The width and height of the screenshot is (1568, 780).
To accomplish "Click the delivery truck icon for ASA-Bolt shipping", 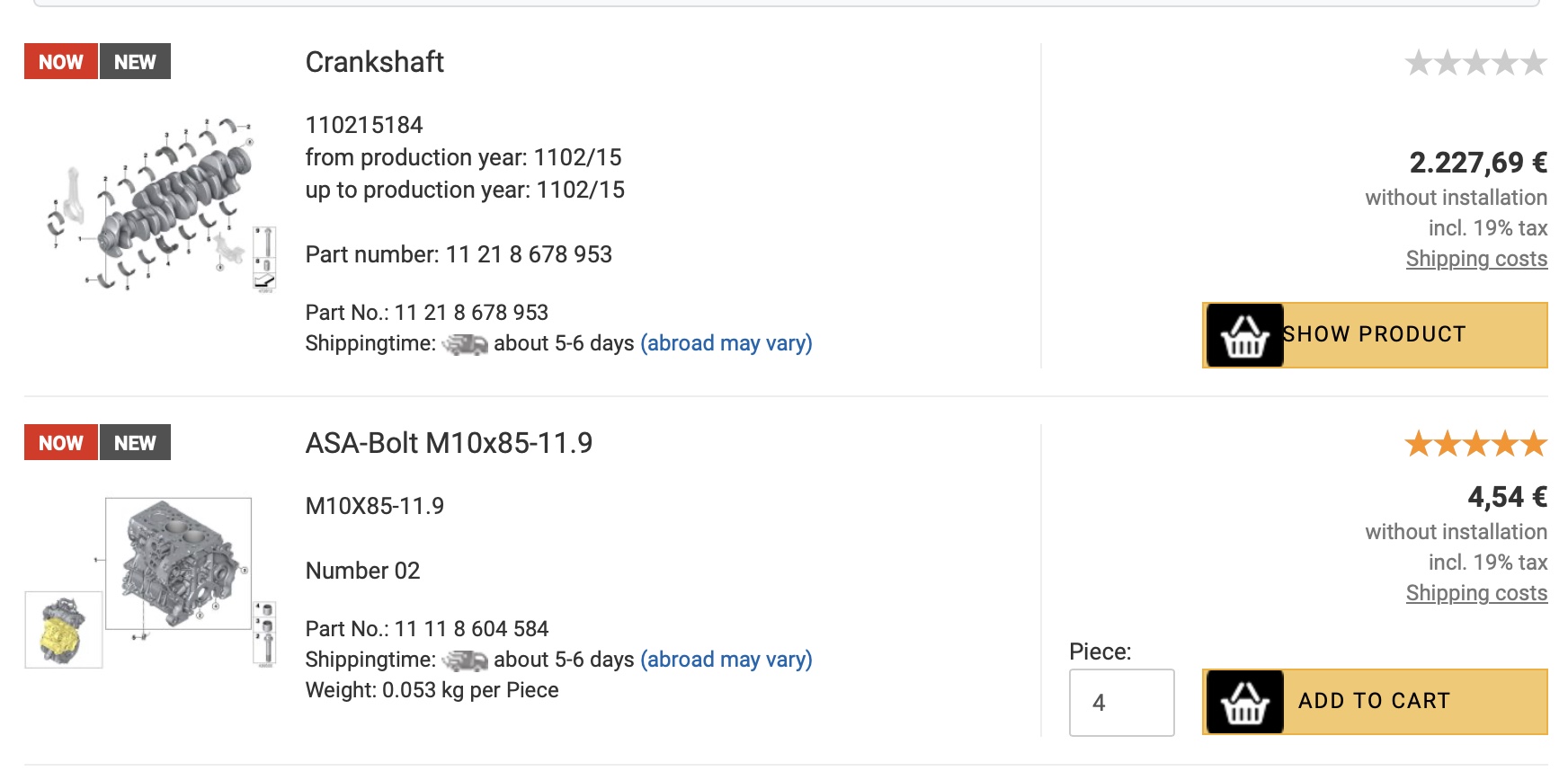I will pos(465,660).
